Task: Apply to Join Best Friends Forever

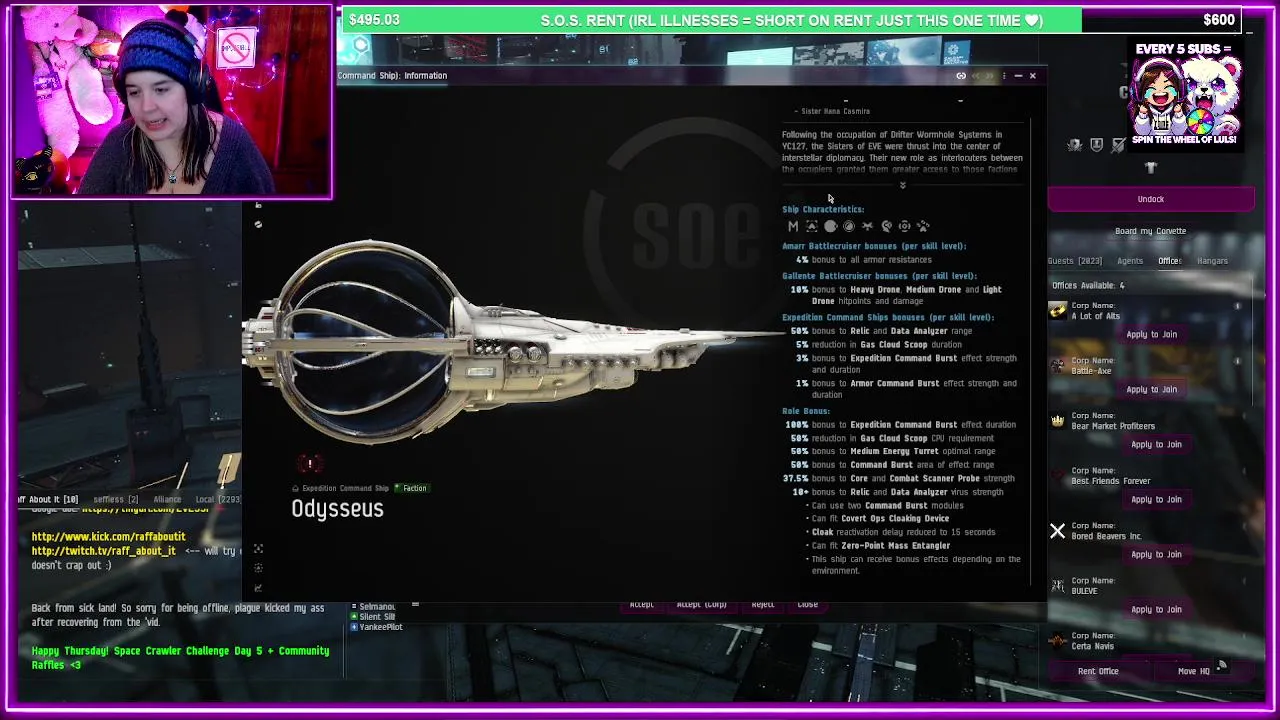Action: point(1156,499)
